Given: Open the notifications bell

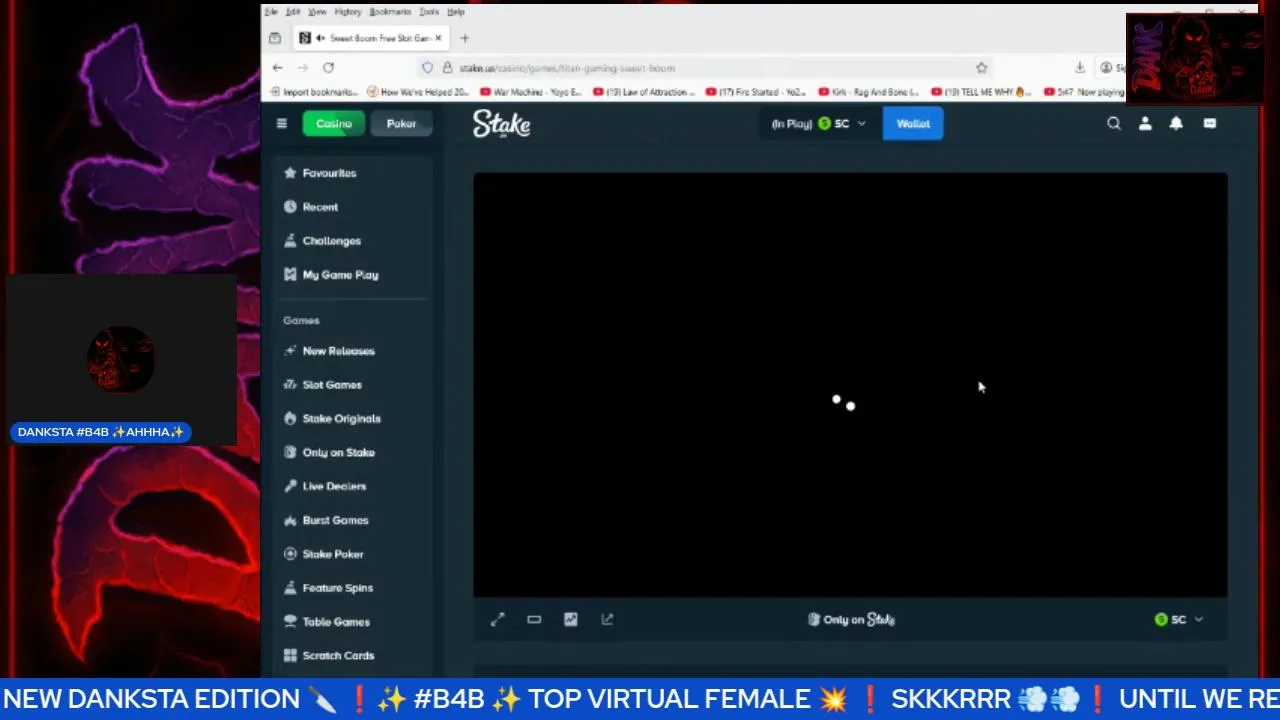Looking at the screenshot, I should [x=1176, y=124].
